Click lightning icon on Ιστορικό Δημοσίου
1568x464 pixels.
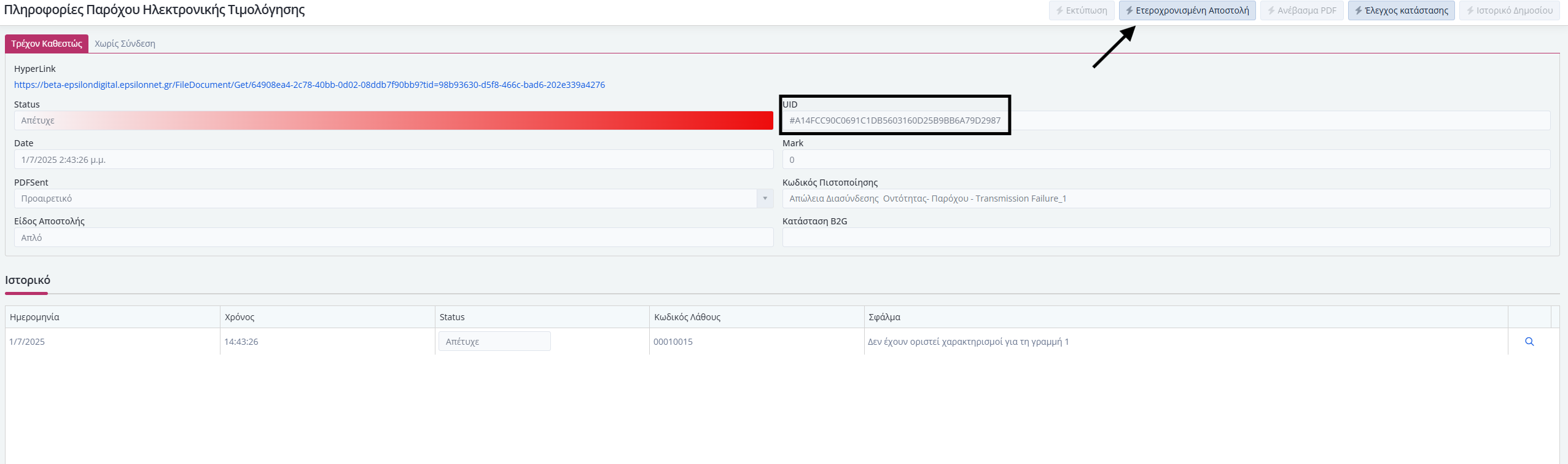coord(1470,10)
